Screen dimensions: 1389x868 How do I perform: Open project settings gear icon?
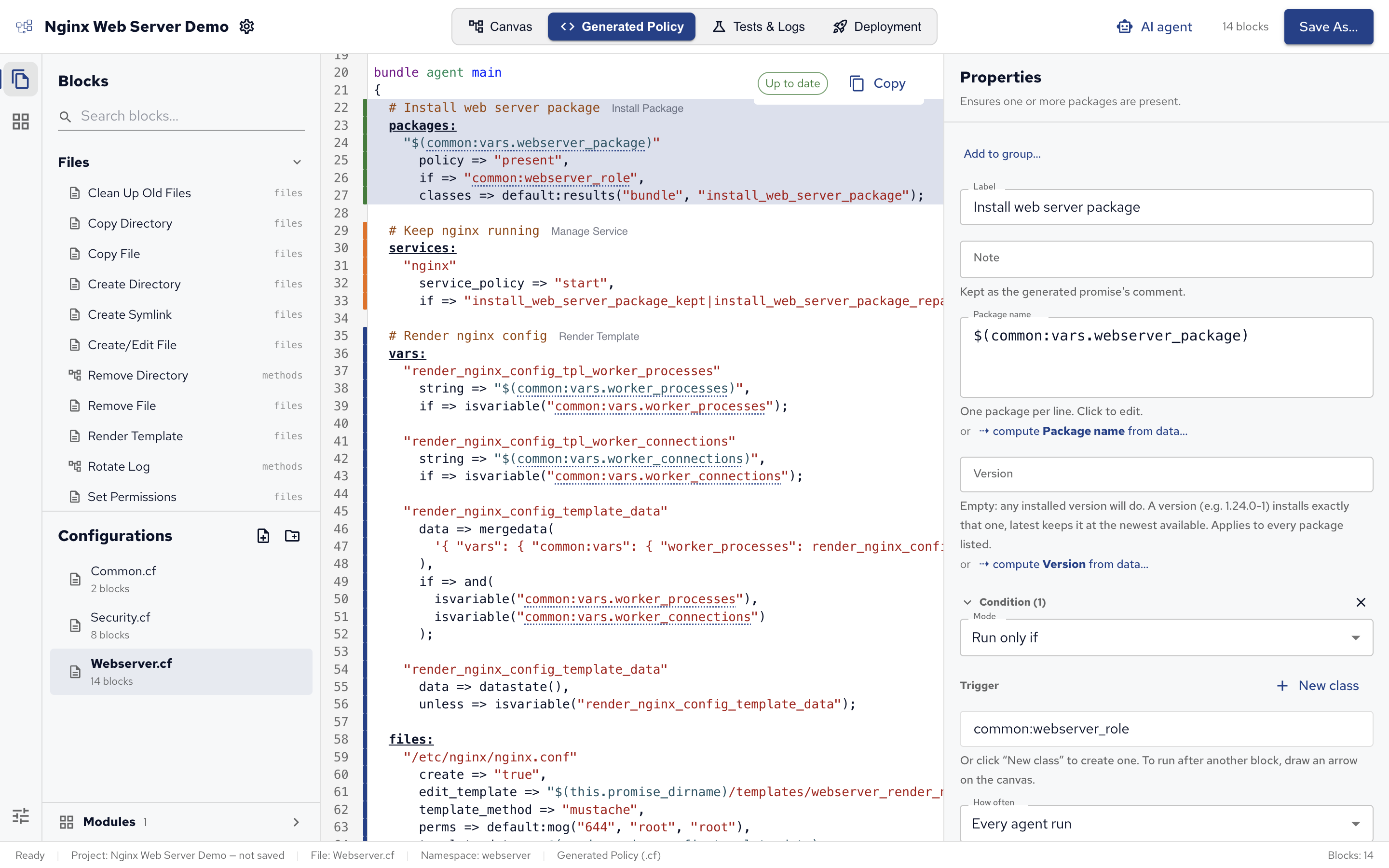[x=247, y=27]
